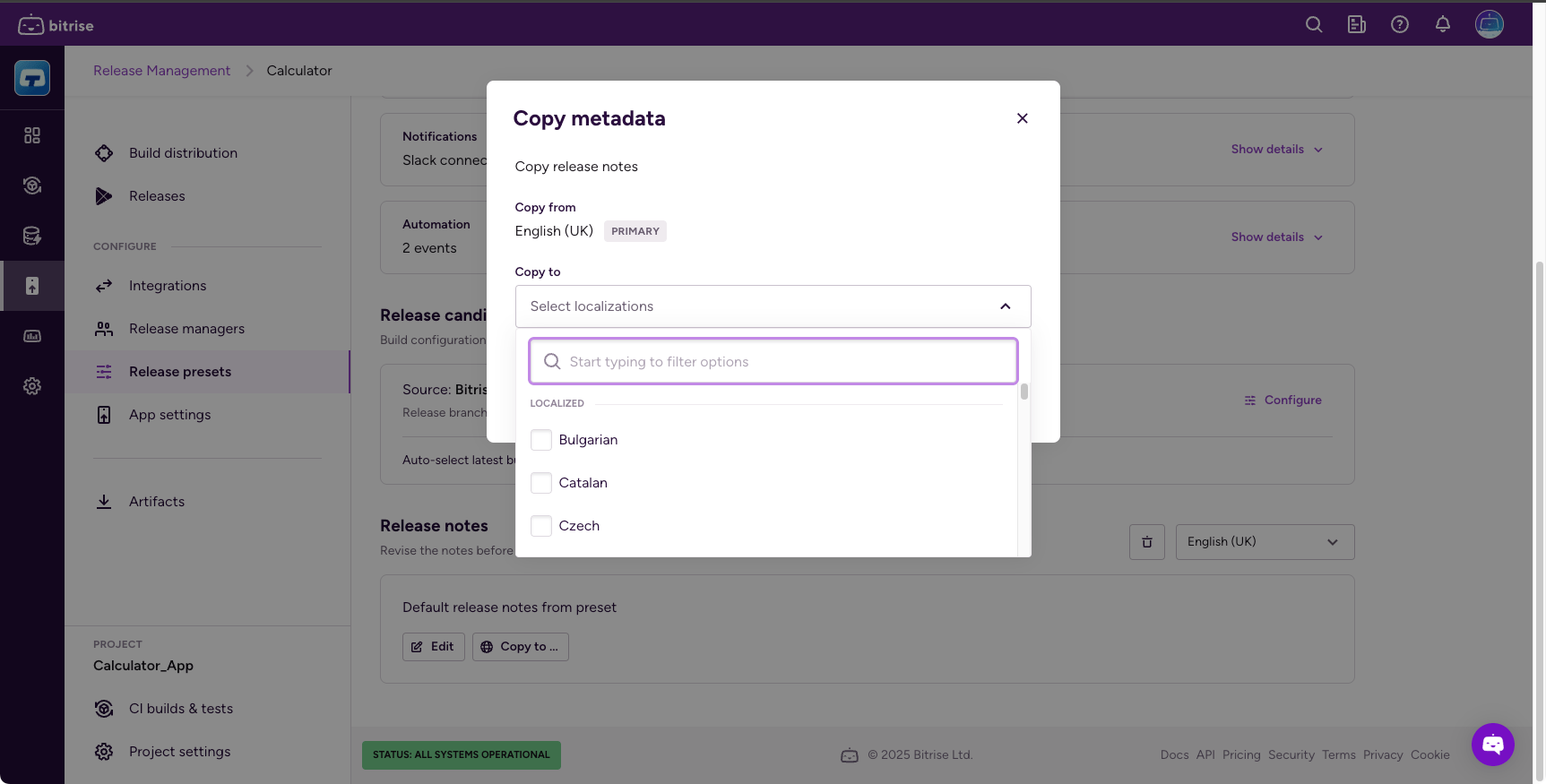The image size is (1546, 784).
Task: Open the English (UK) language dropdown
Action: pyautogui.click(x=1265, y=542)
